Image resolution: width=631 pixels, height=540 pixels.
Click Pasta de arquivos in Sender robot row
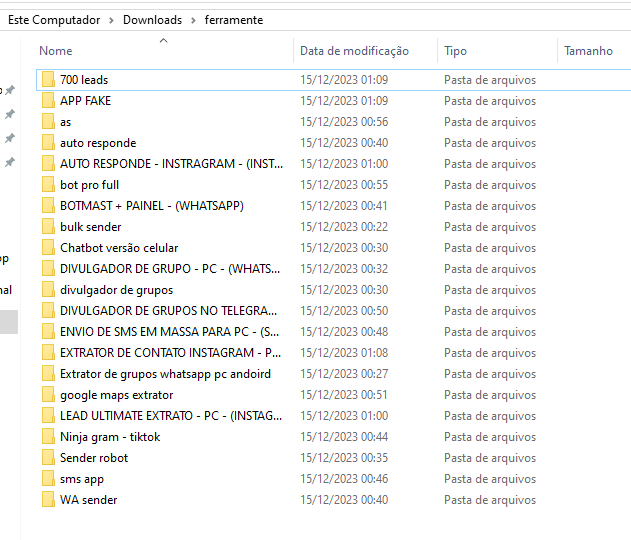(490, 458)
